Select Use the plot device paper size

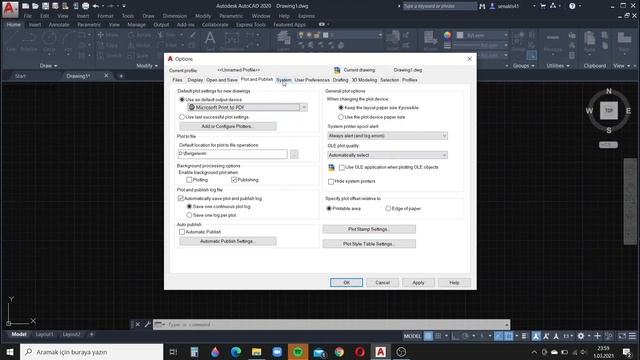coord(341,117)
